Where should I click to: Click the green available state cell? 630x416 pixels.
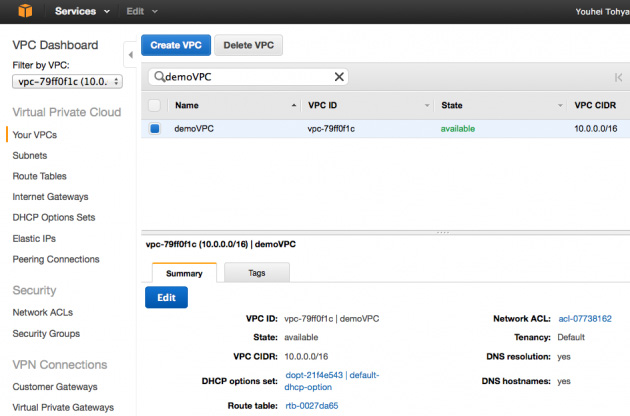pos(458,129)
